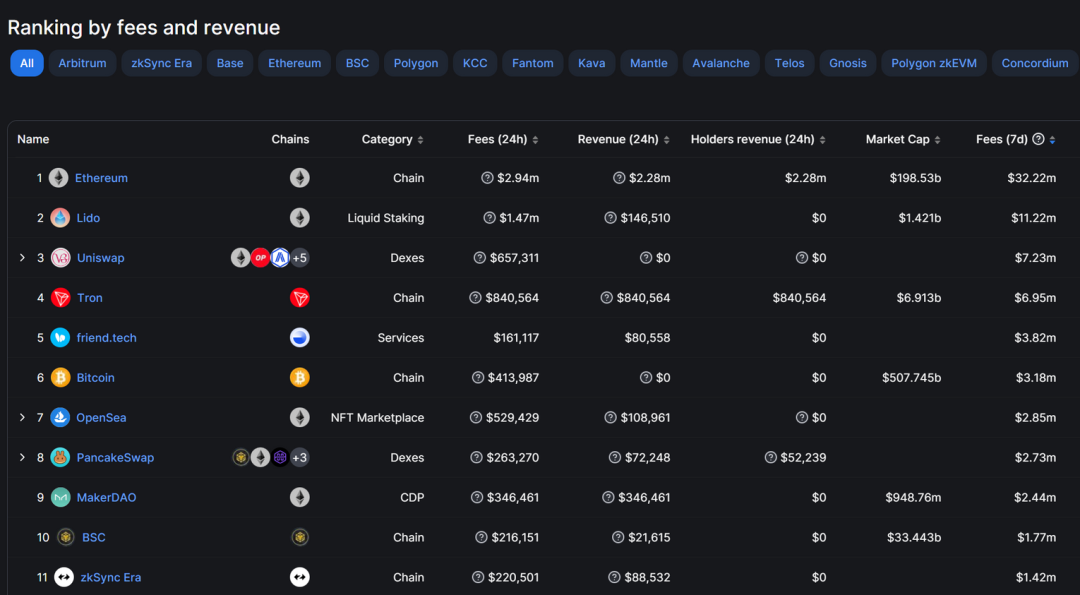
Task: Click the OpenSea logo icon
Action: [x=61, y=417]
